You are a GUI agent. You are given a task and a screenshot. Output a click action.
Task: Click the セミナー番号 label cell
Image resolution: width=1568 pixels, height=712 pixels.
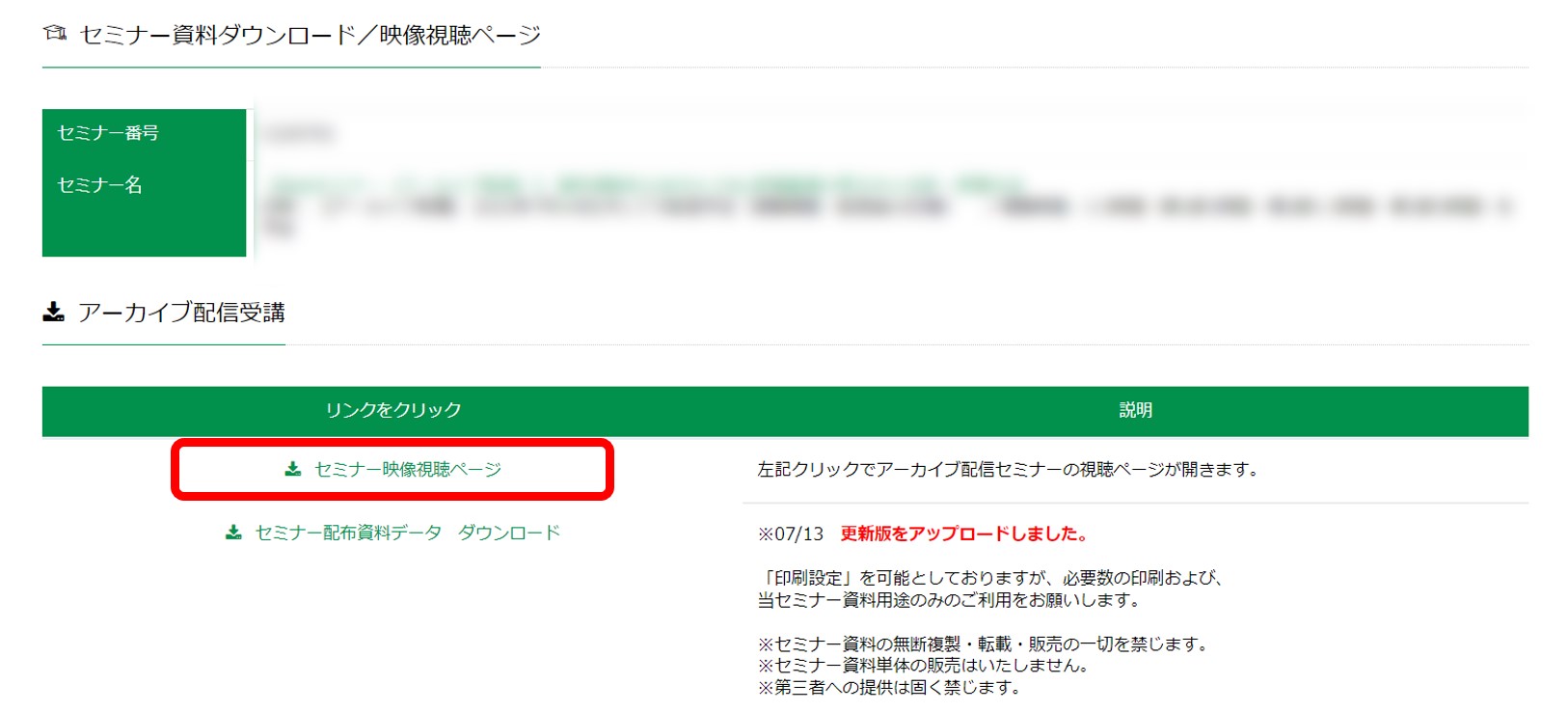click(x=108, y=133)
